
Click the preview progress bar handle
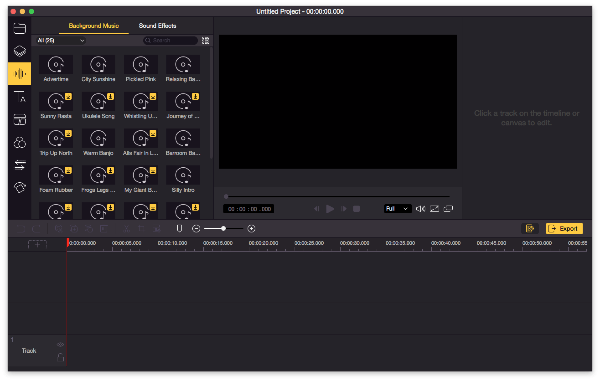point(226,196)
